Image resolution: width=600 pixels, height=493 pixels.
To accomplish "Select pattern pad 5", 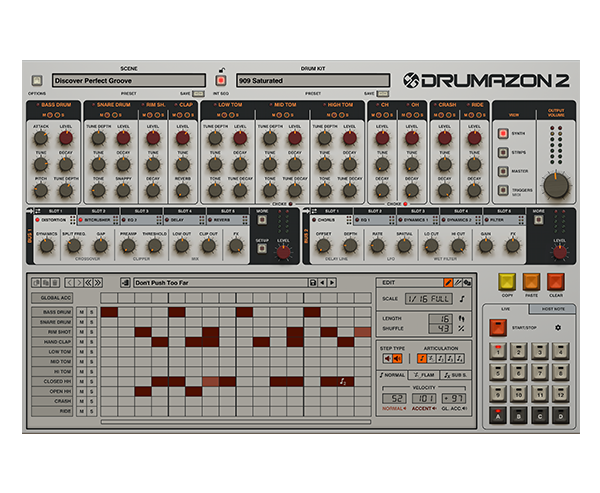I will pyautogui.click(x=498, y=372).
